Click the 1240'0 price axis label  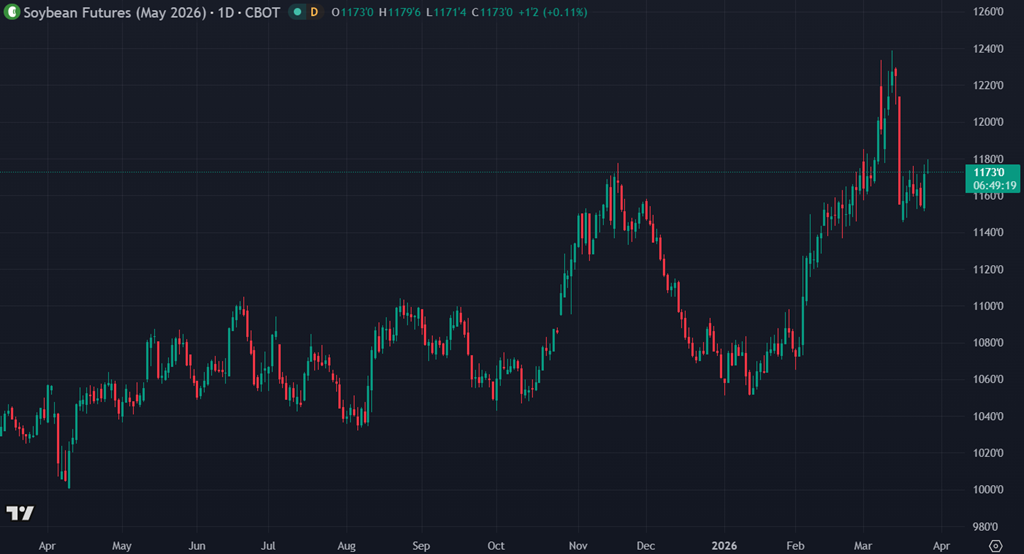(989, 49)
